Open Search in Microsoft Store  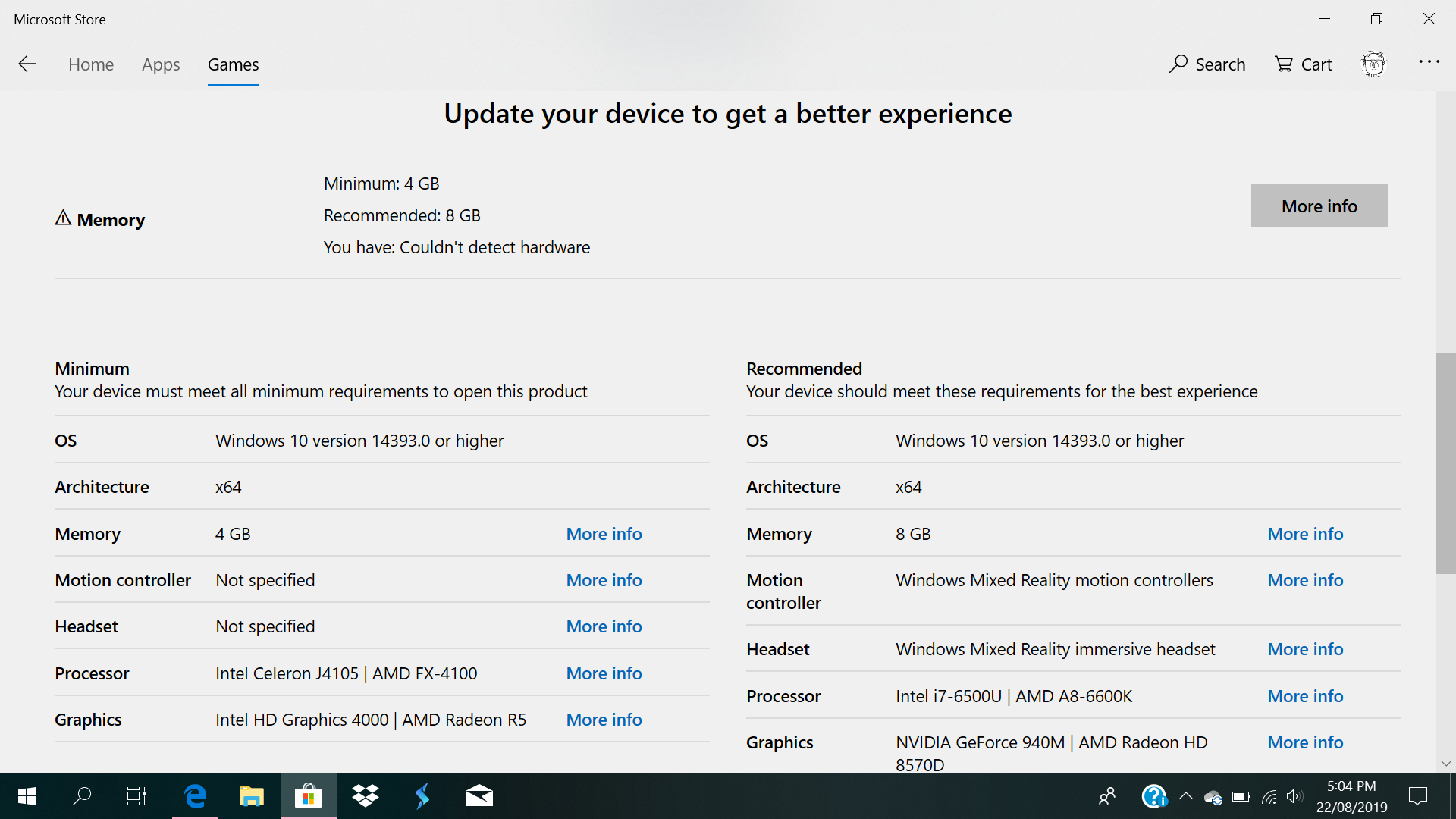point(1207,64)
